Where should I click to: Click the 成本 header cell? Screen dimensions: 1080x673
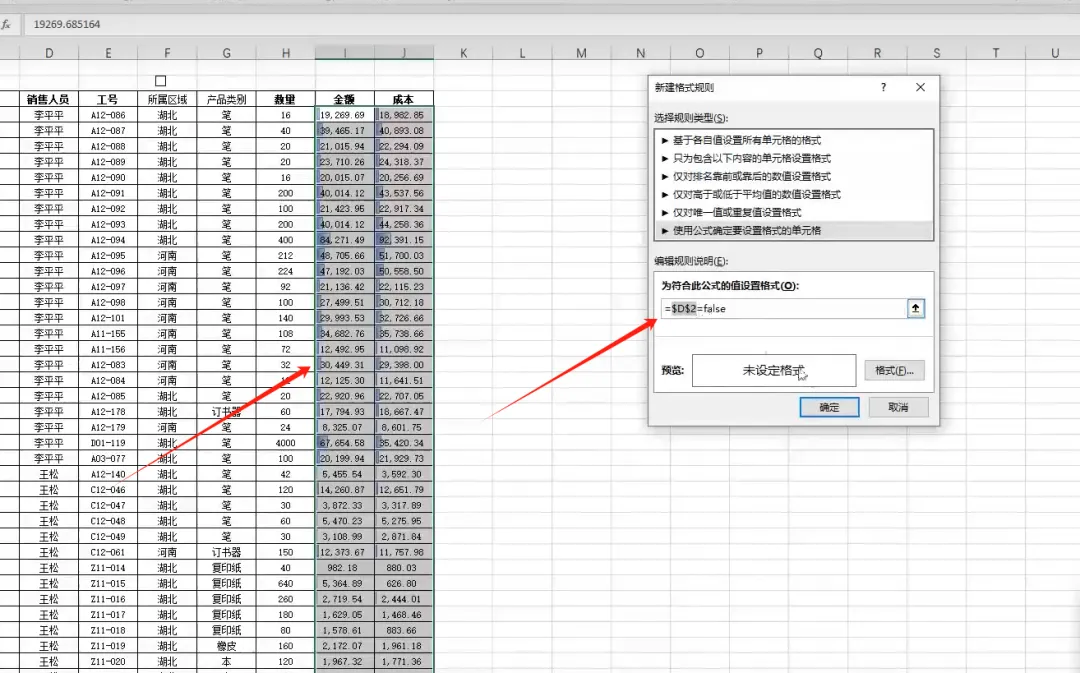click(404, 99)
